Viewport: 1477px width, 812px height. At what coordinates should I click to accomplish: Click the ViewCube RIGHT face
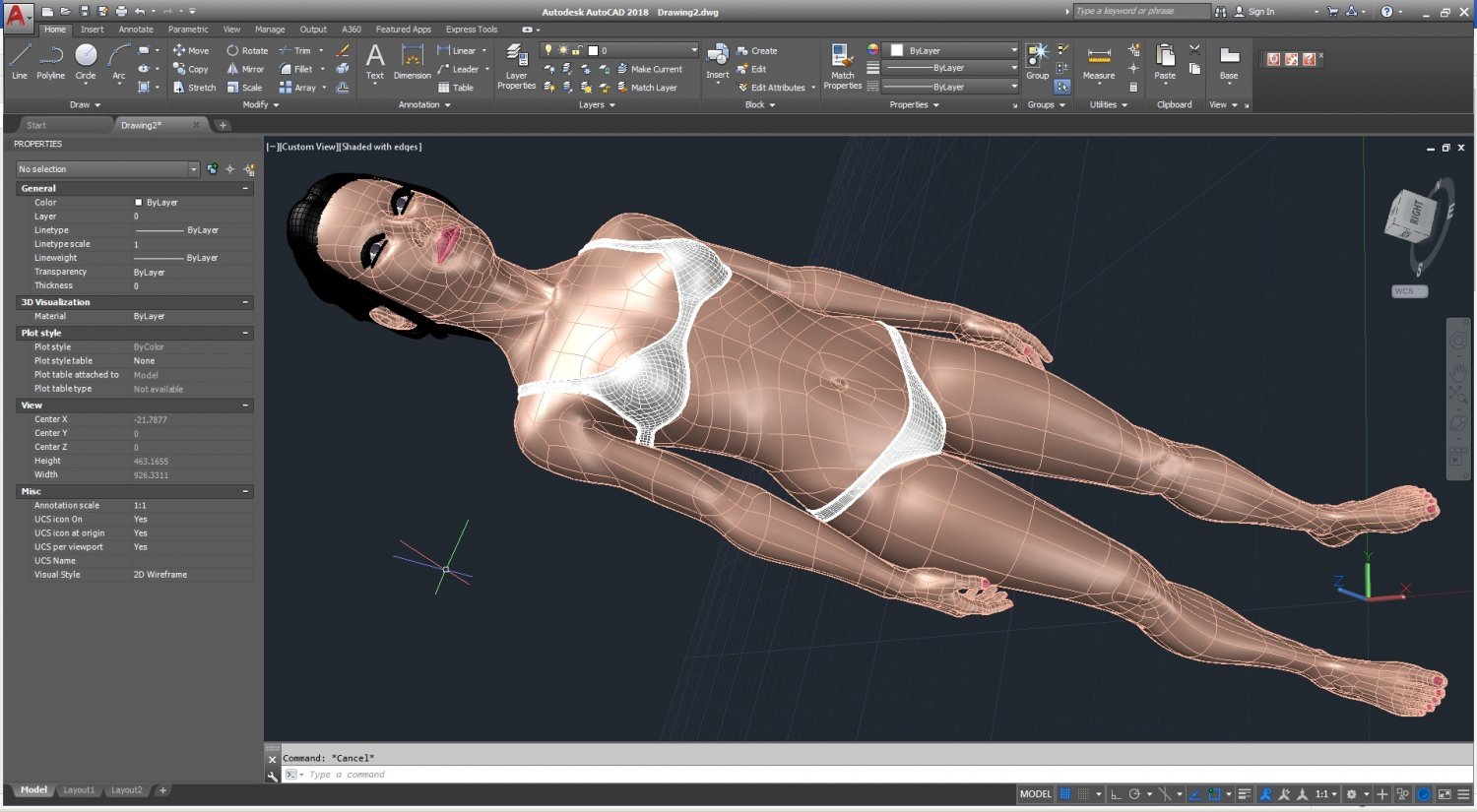point(1415,213)
